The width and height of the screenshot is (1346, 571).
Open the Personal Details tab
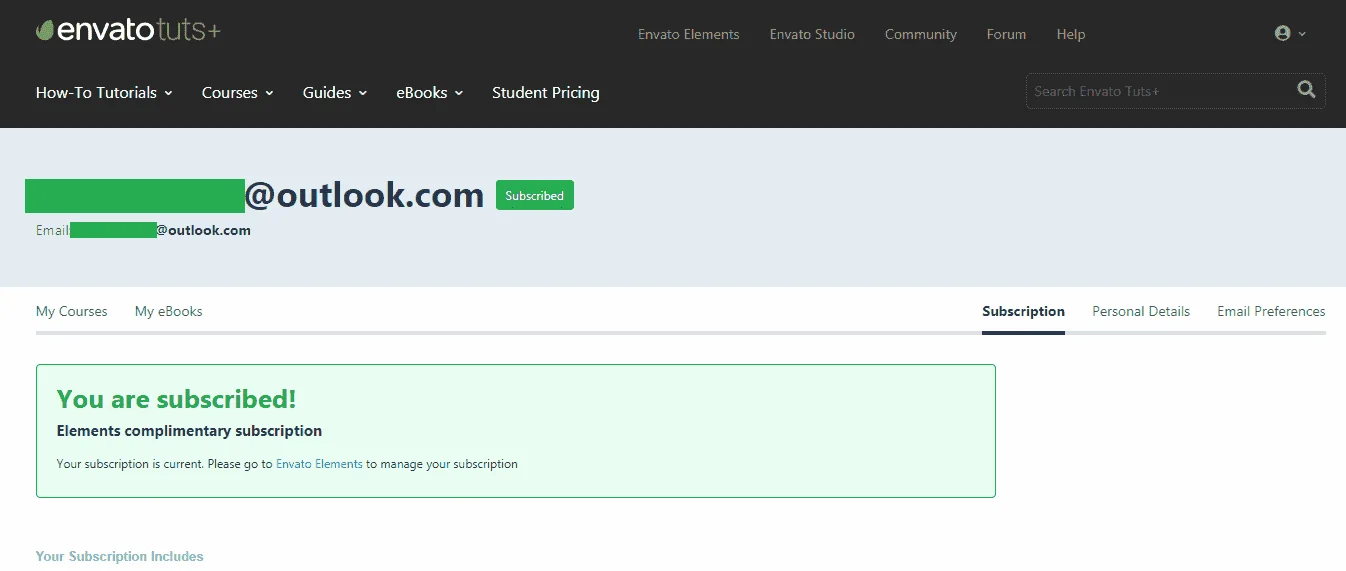tap(1141, 311)
